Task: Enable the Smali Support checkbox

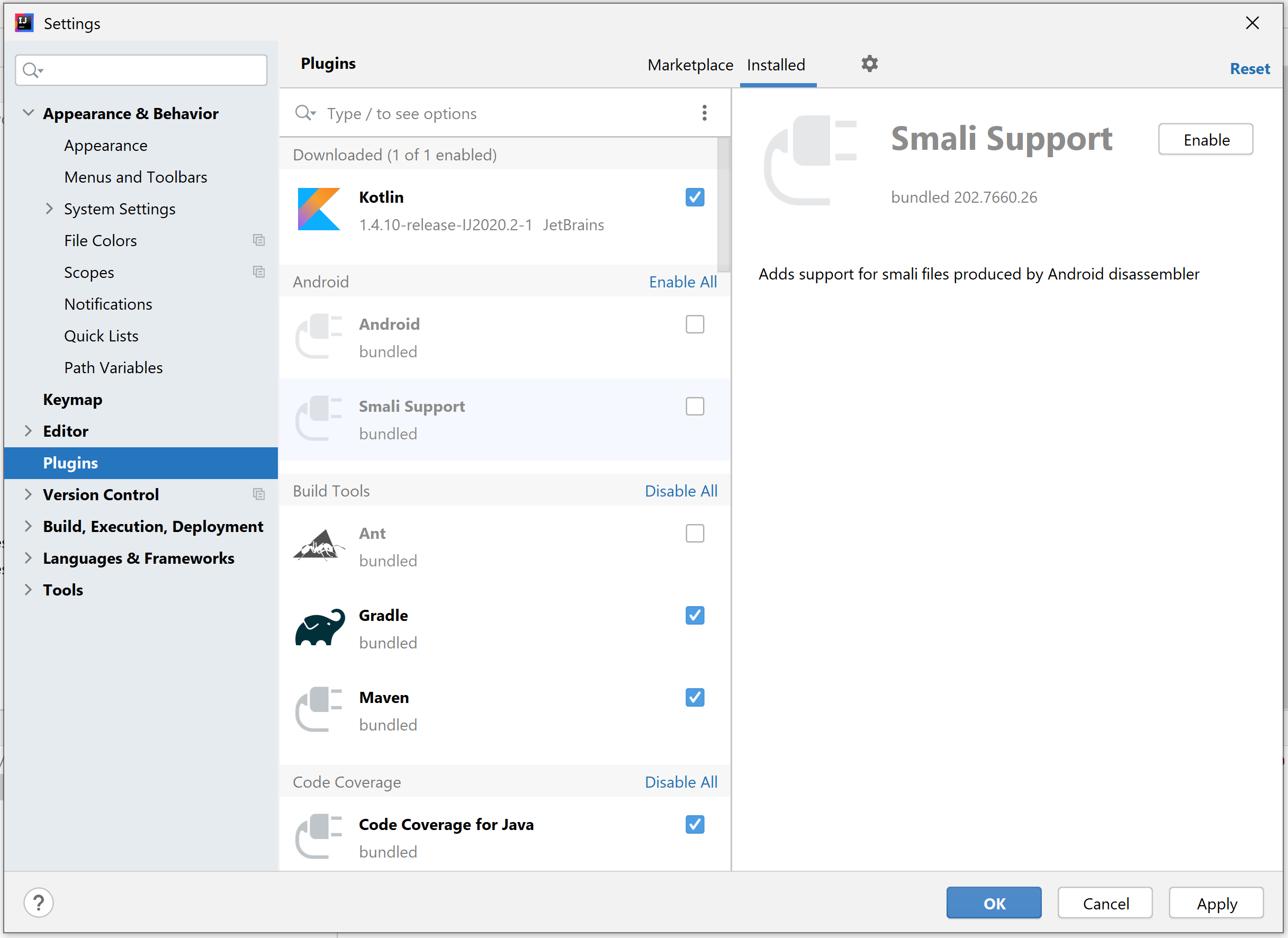Action: tap(695, 407)
